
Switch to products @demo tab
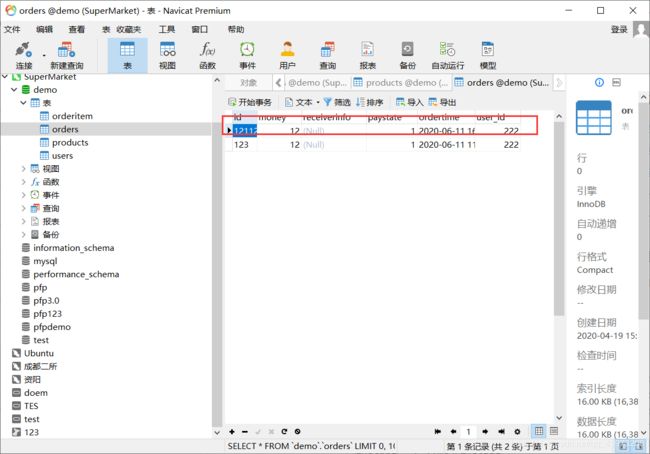coord(401,83)
